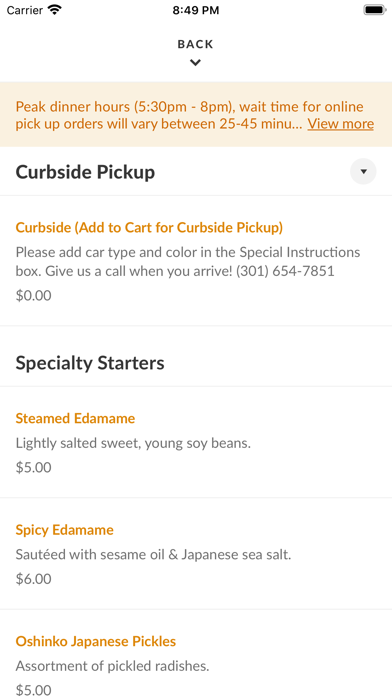
Task: Tap the Specialty Starters section heading
Action: (90, 363)
